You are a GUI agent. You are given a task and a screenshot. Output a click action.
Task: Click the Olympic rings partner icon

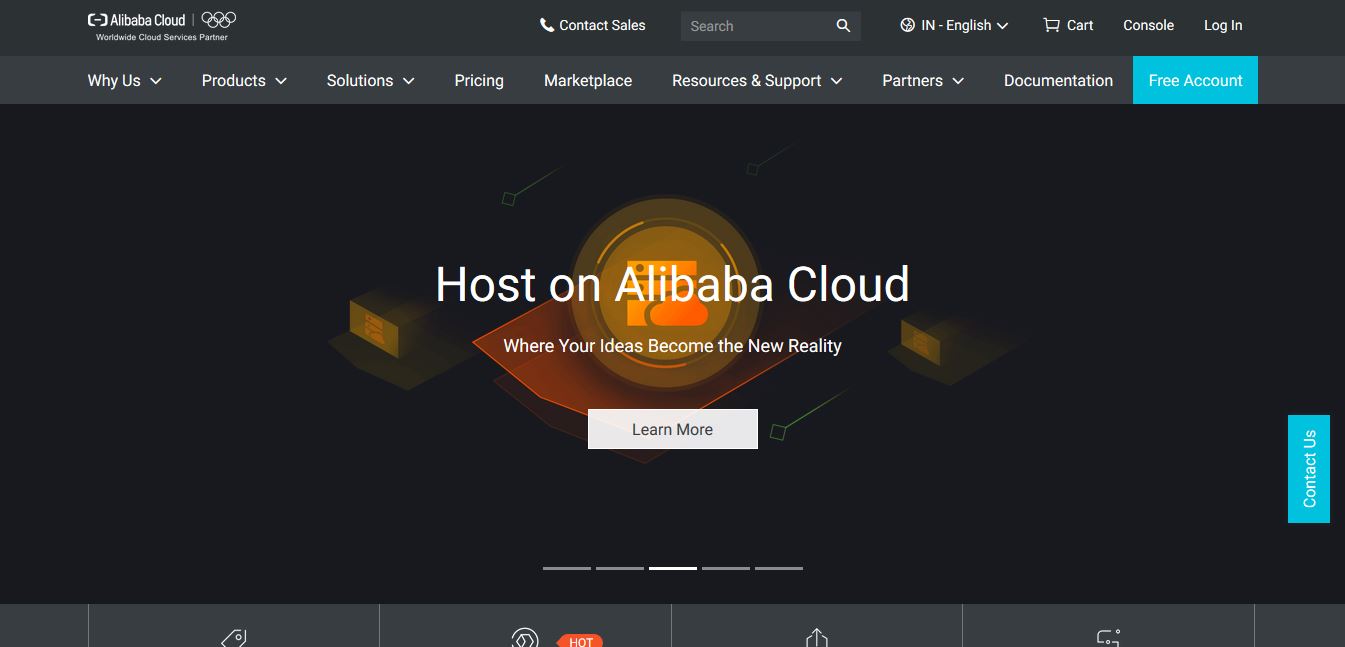(x=219, y=20)
